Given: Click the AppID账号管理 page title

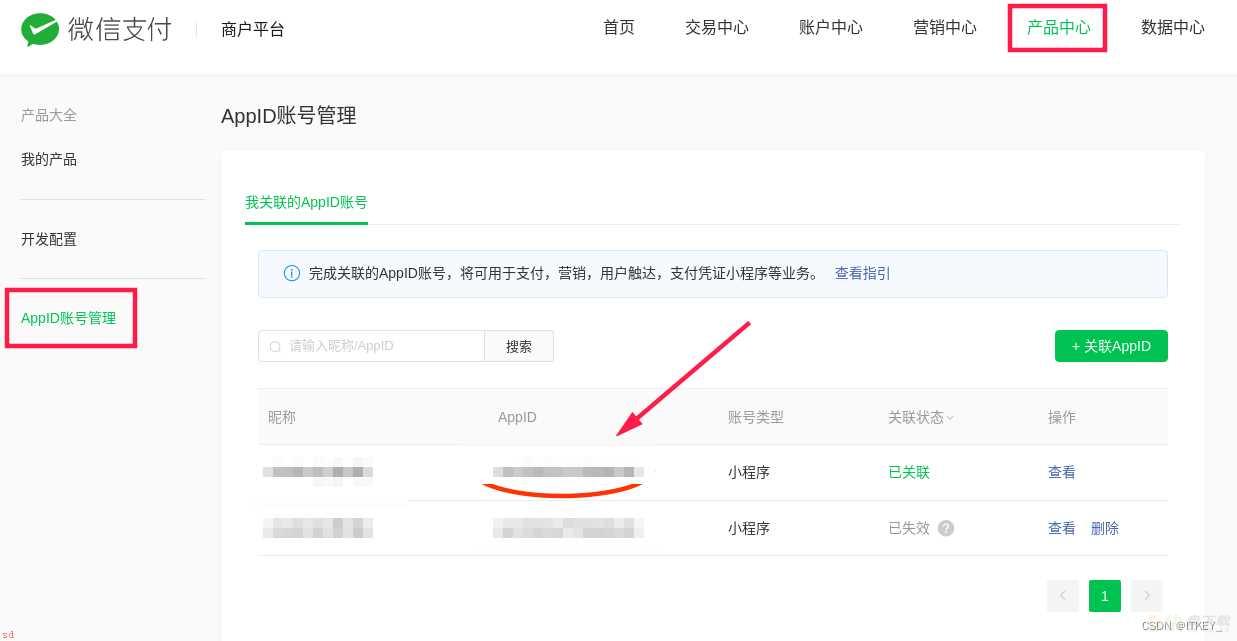Looking at the screenshot, I should [289, 116].
